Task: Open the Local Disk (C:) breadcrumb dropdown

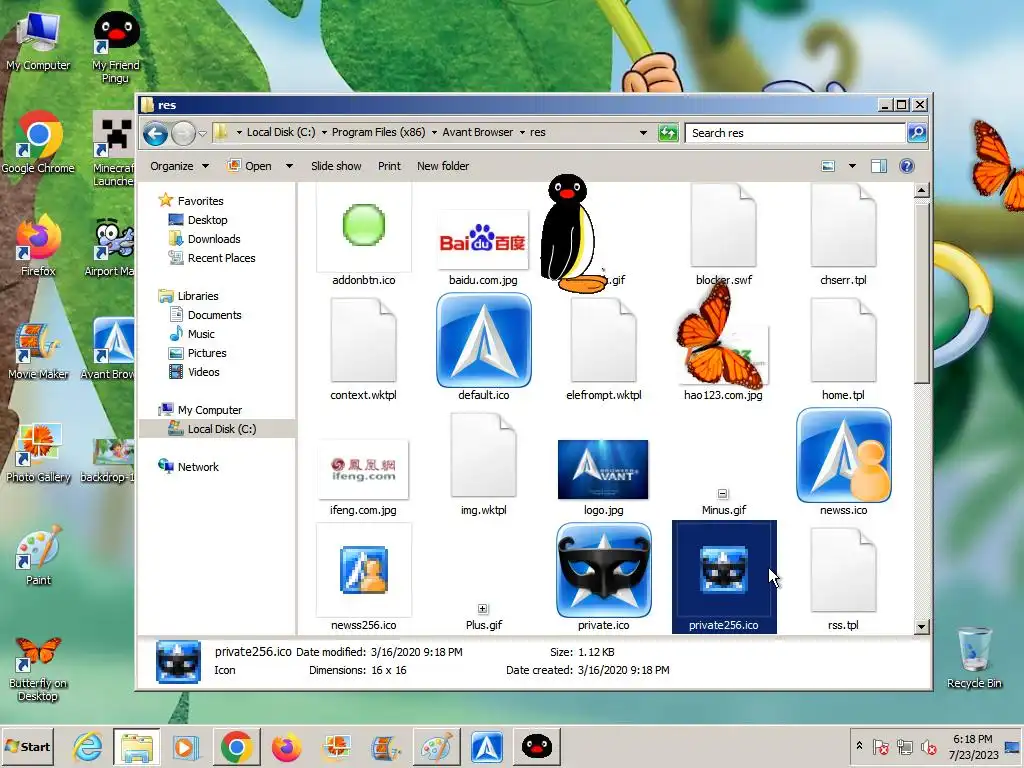Action: [x=325, y=133]
